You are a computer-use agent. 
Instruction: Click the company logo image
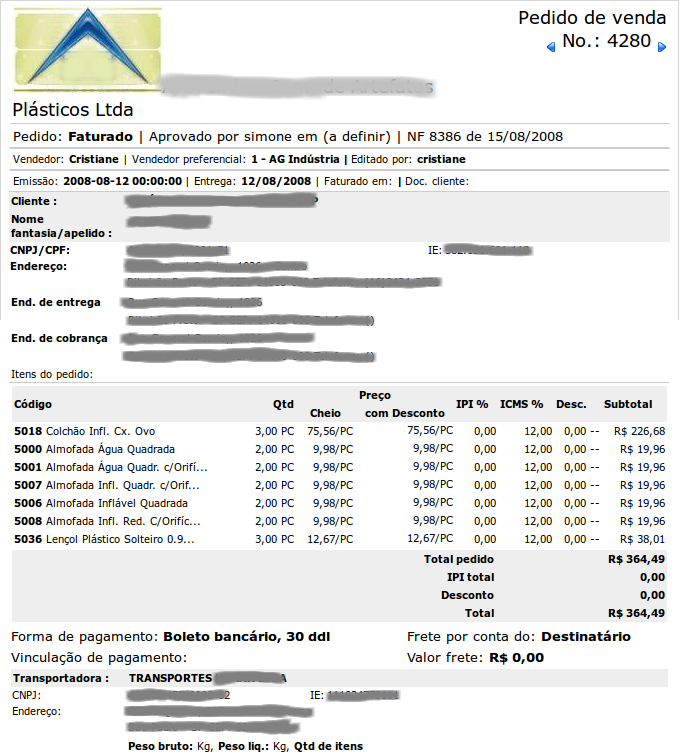click(88, 50)
